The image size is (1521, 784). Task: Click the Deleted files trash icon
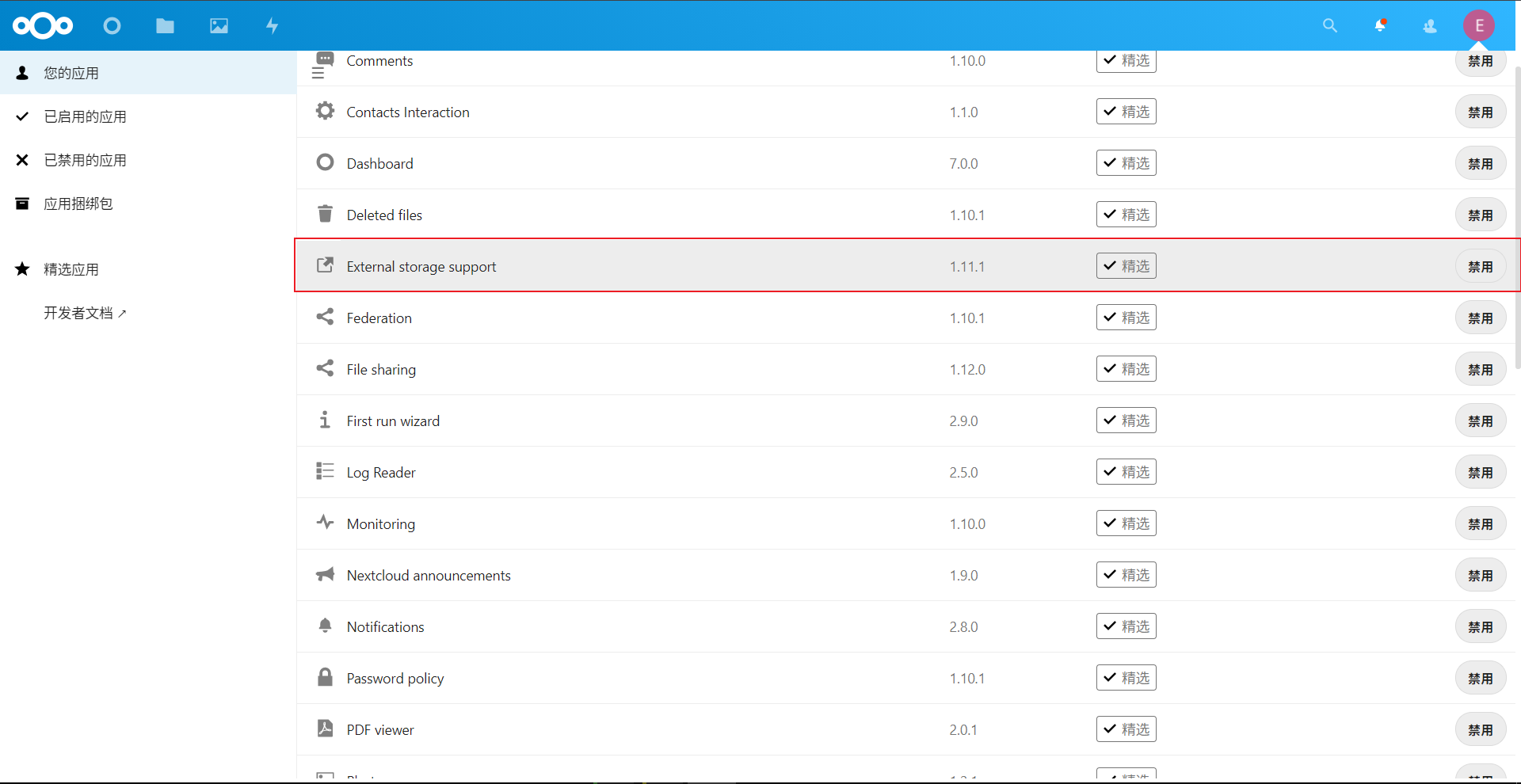click(x=325, y=214)
